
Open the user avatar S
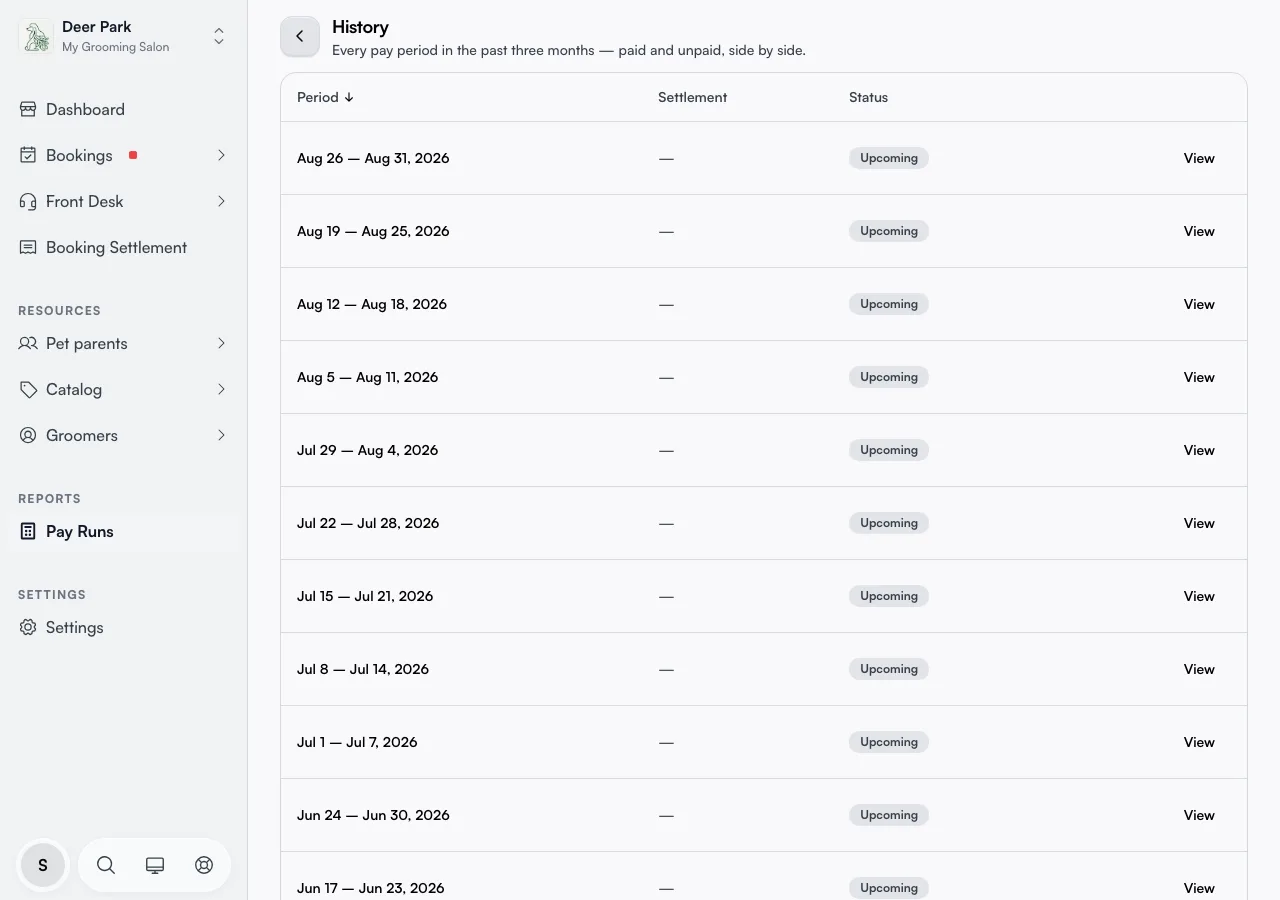(43, 865)
